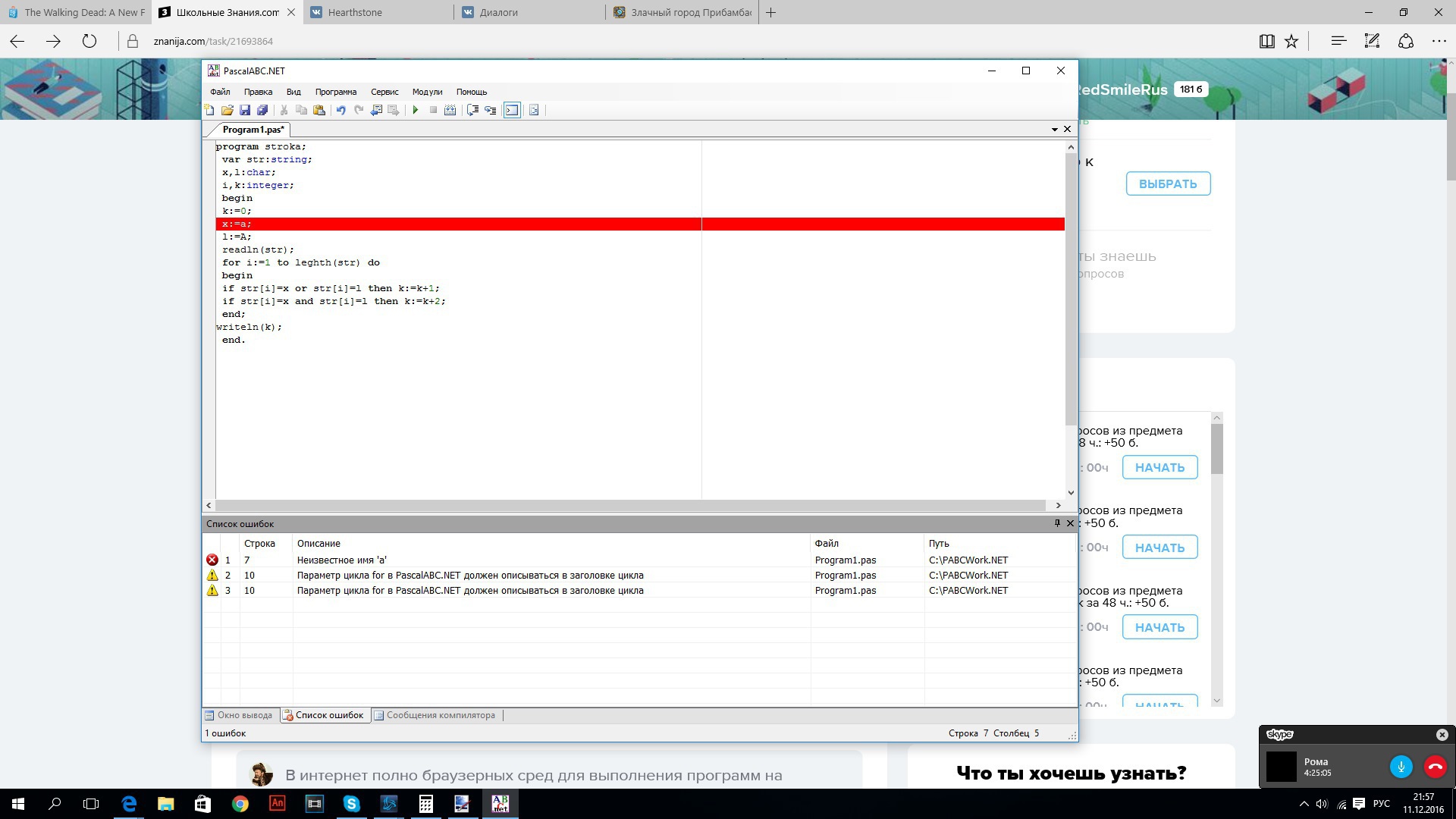The height and width of the screenshot is (819, 1456).
Task: End the Skype call with the red button
Action: click(x=1435, y=767)
